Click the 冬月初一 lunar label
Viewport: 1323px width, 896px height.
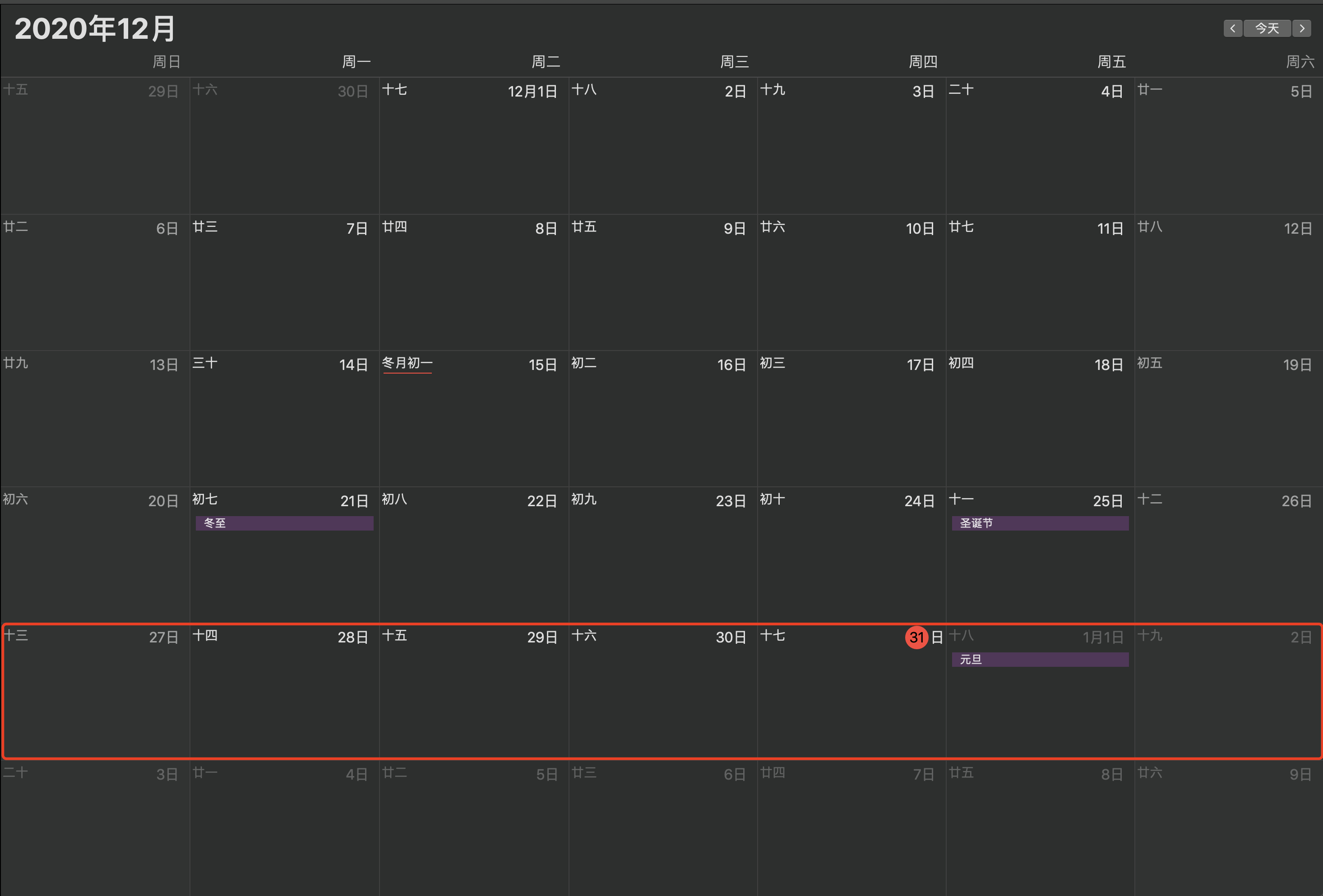407,363
